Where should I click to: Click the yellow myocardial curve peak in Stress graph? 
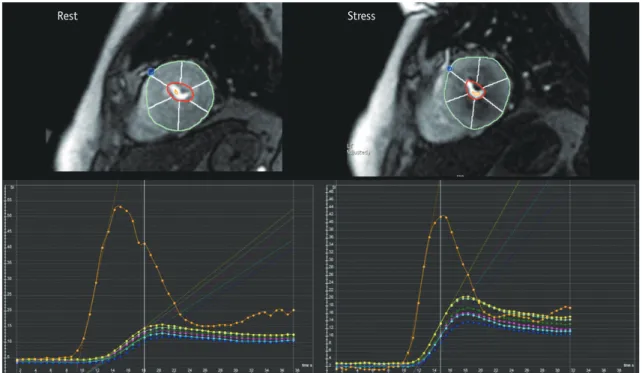click(467, 297)
